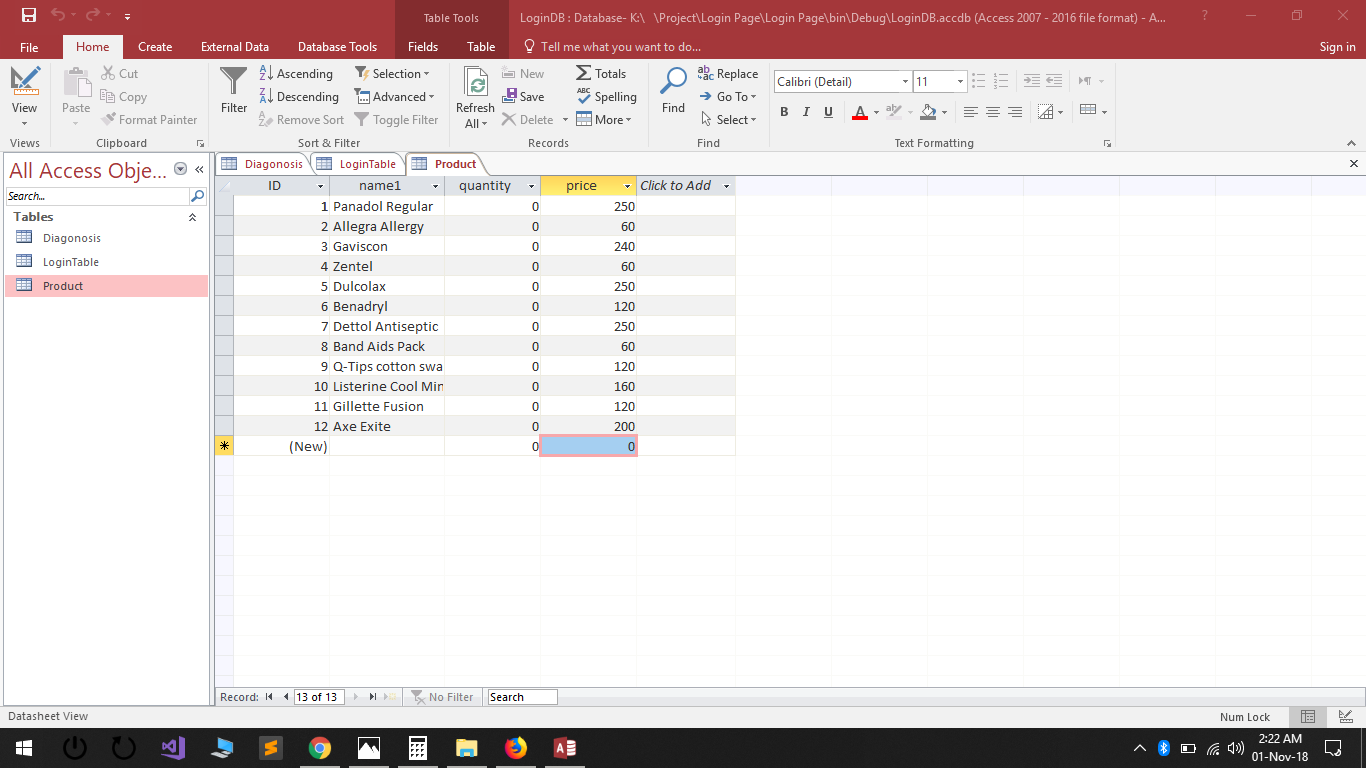1366x768 pixels.
Task: Toggle Underline text formatting
Action: (828, 112)
